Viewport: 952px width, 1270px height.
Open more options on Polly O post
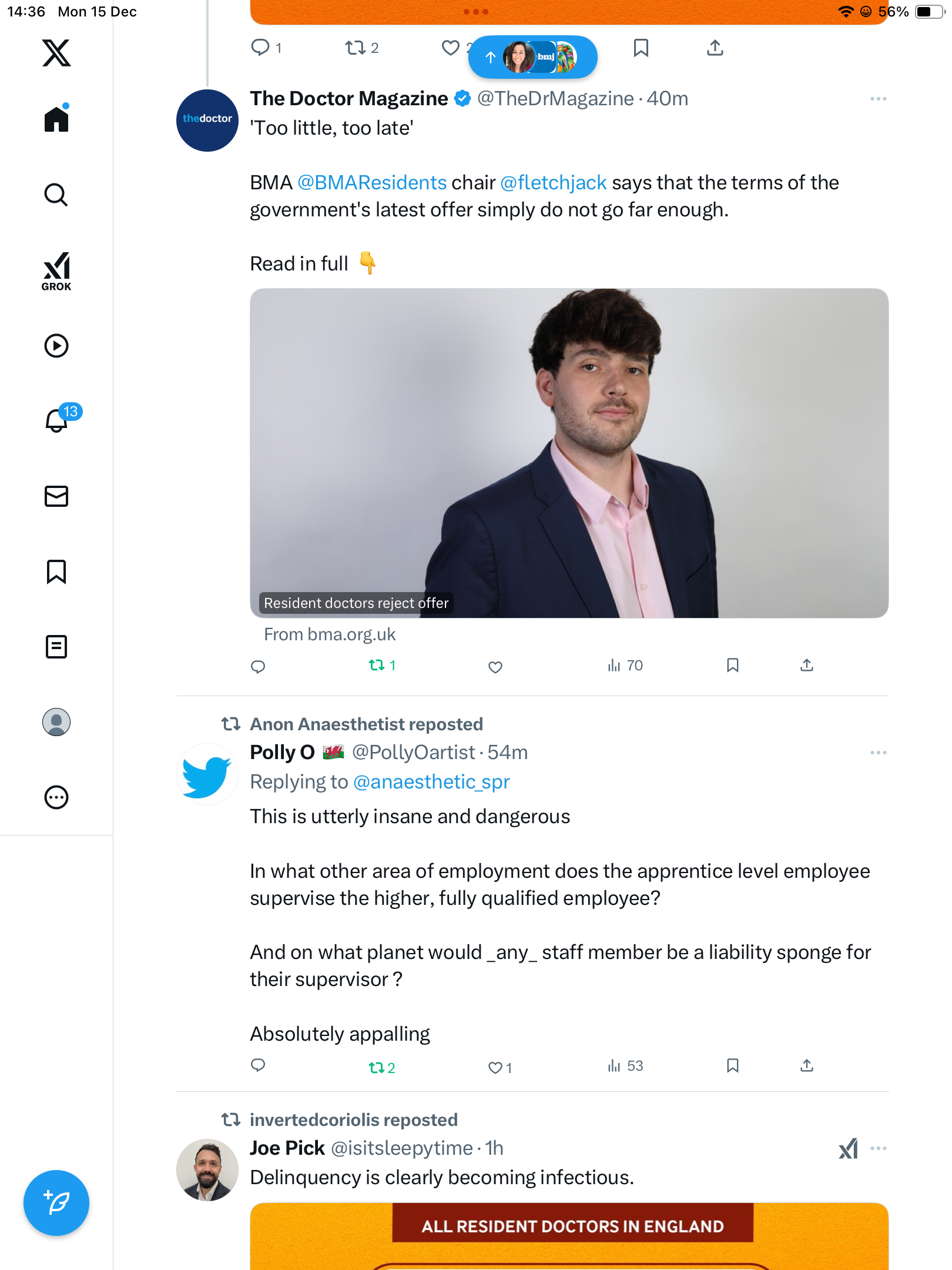tap(878, 753)
